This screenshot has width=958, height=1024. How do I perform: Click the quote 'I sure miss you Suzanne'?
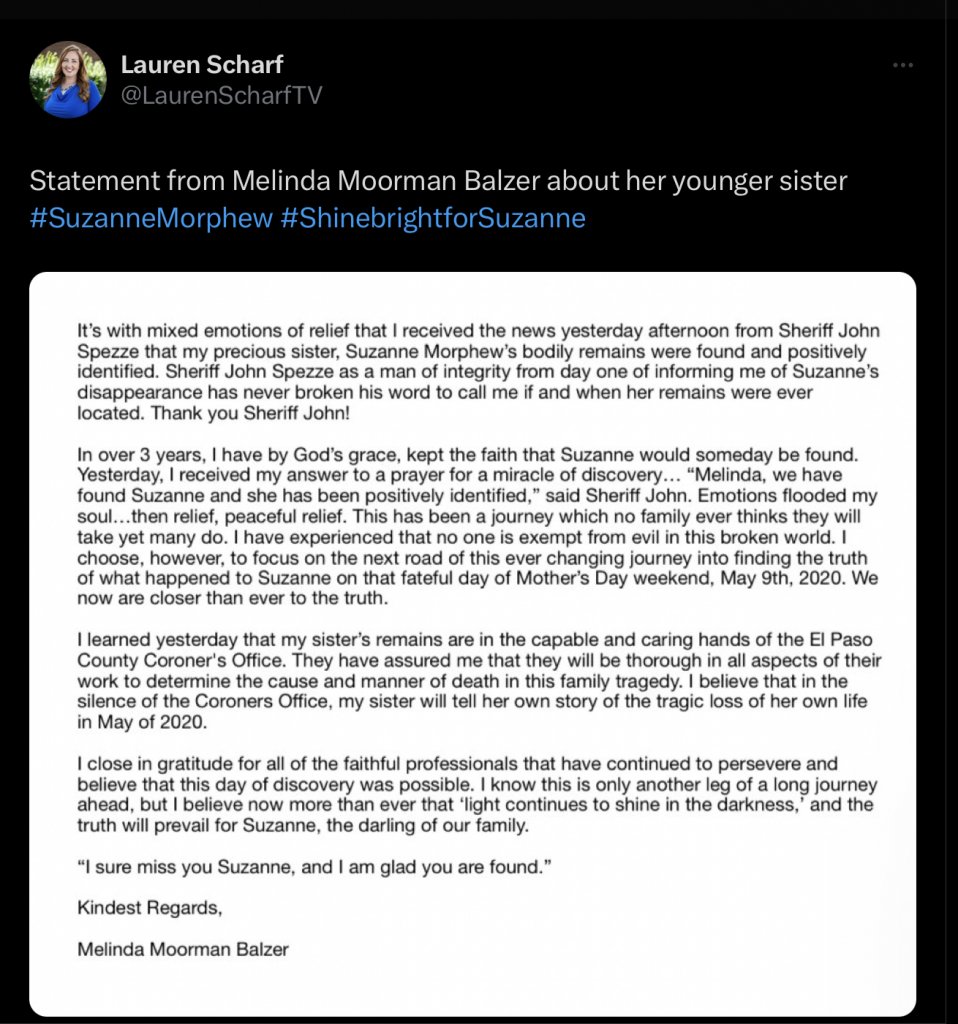[314, 870]
